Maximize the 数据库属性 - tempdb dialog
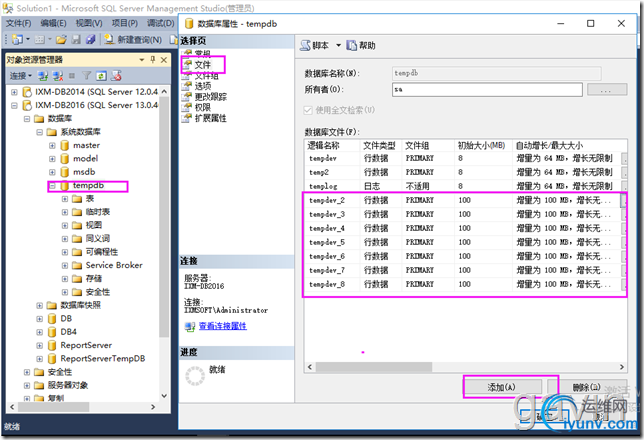Screen dimensions: 644x440 point(590,23)
